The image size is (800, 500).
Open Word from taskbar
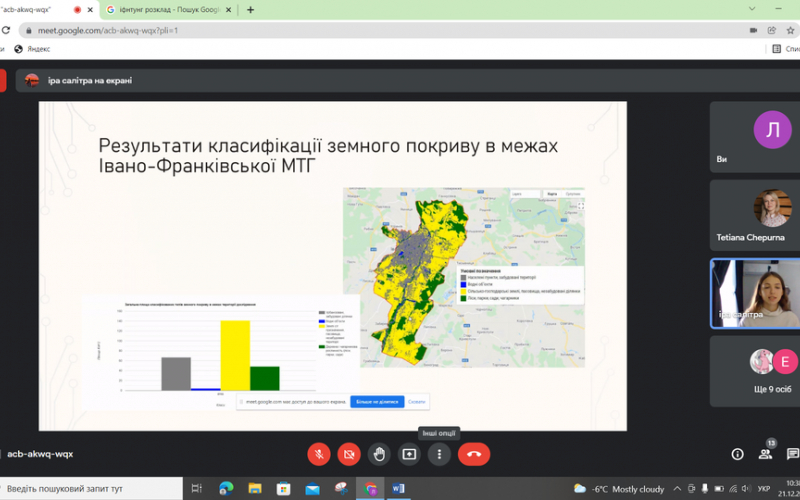pyautogui.click(x=398, y=489)
